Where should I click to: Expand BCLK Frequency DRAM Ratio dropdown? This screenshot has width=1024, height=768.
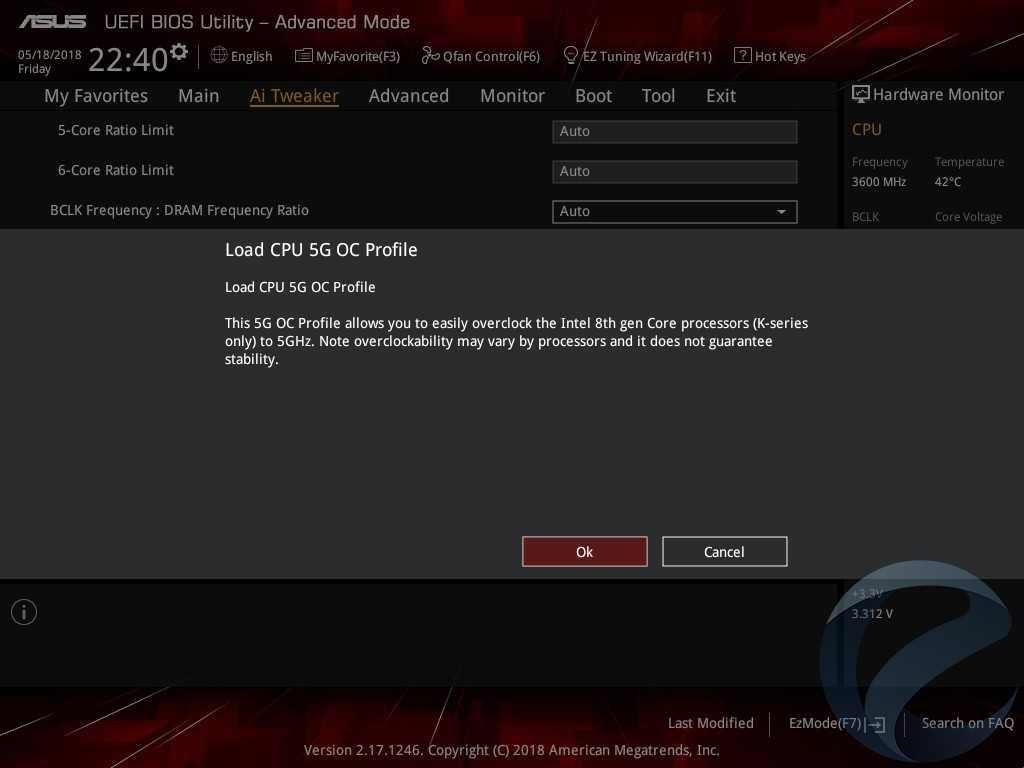coord(781,211)
